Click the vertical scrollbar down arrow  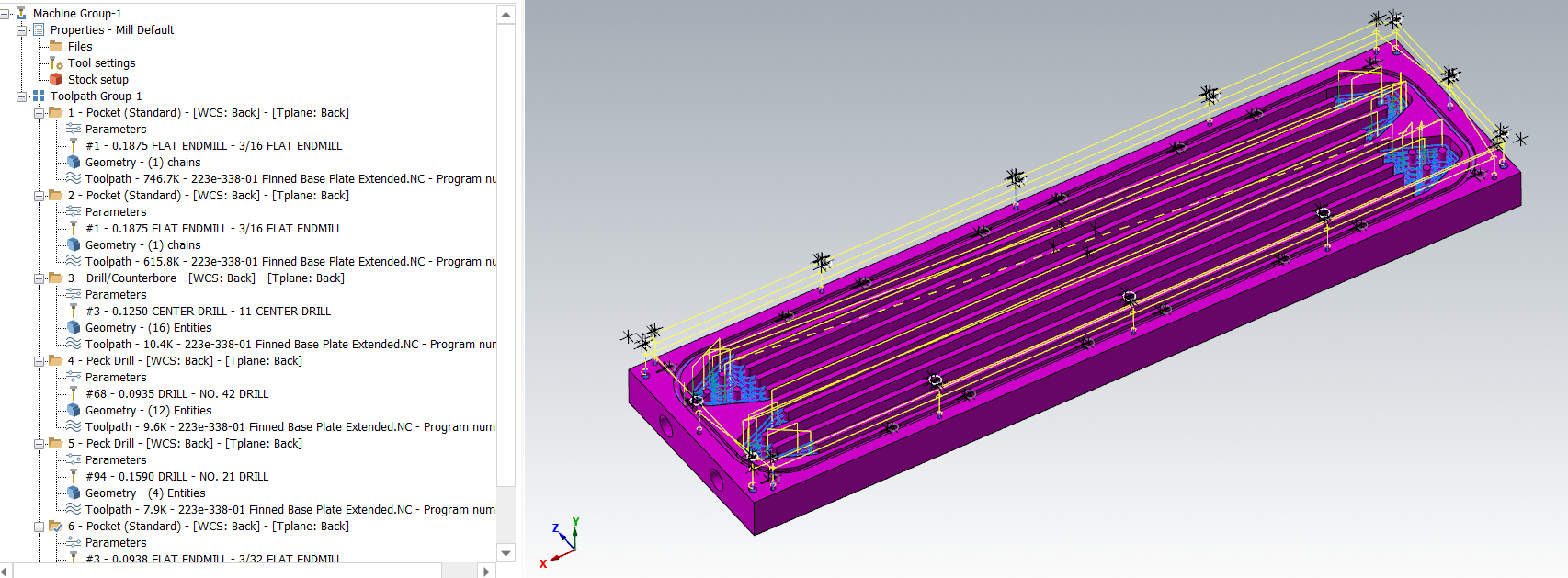[506, 553]
